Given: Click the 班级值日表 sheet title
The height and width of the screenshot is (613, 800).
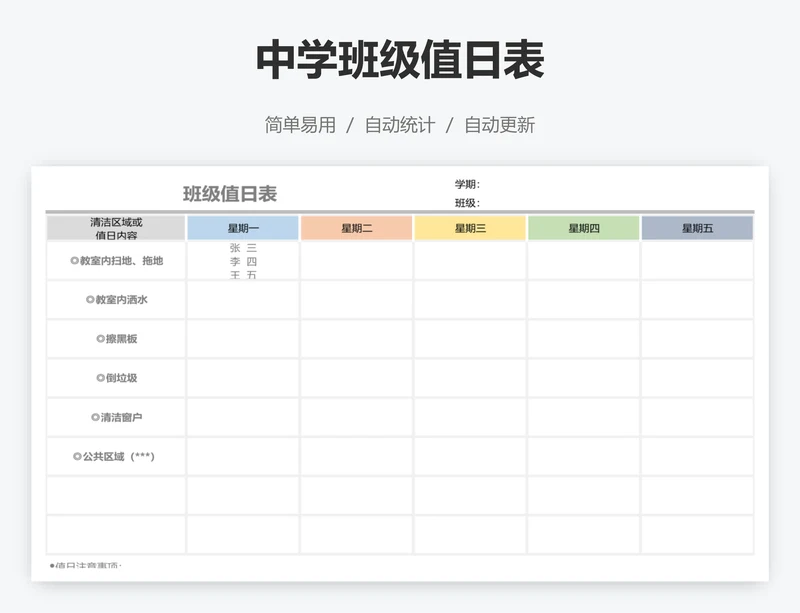Looking at the screenshot, I should (x=230, y=194).
